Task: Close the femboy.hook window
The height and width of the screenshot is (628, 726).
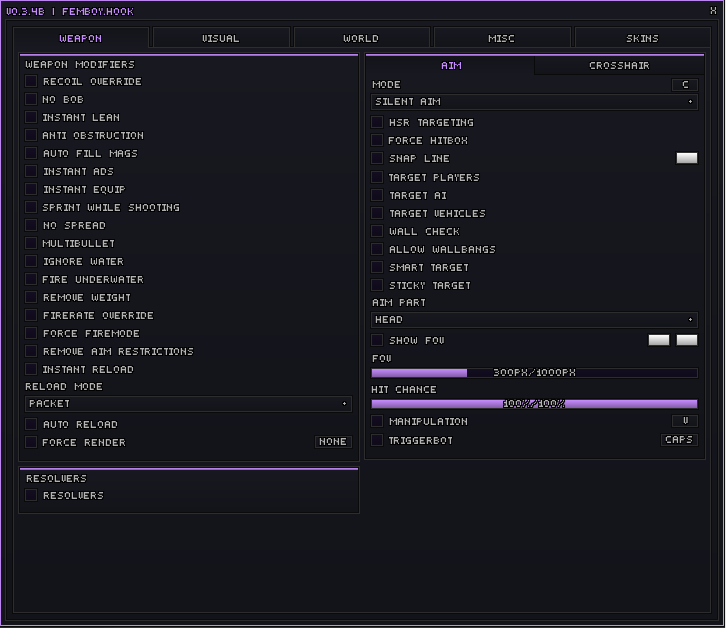Action: pos(713,11)
